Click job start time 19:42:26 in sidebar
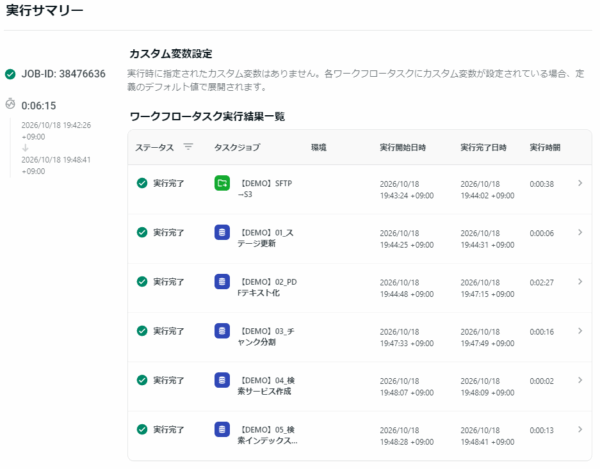Screen dimensions: 600x469 click(x=56, y=131)
